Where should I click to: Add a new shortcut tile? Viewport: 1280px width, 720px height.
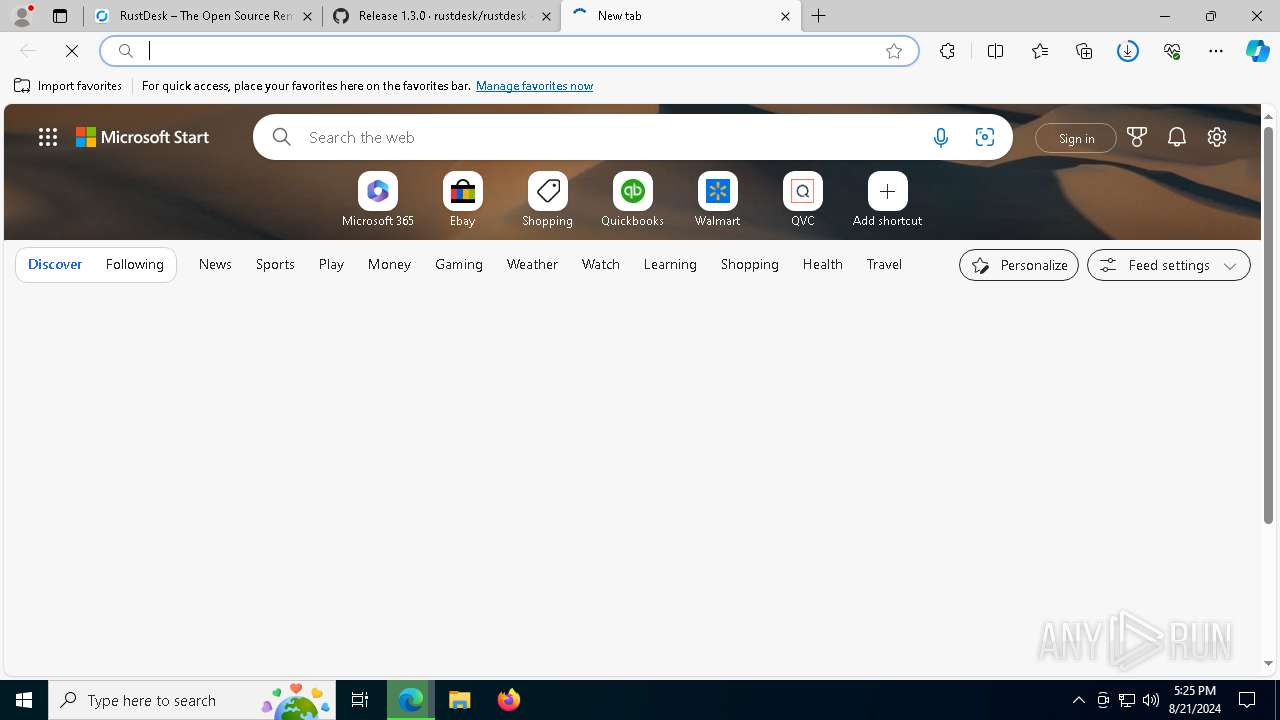(x=888, y=200)
